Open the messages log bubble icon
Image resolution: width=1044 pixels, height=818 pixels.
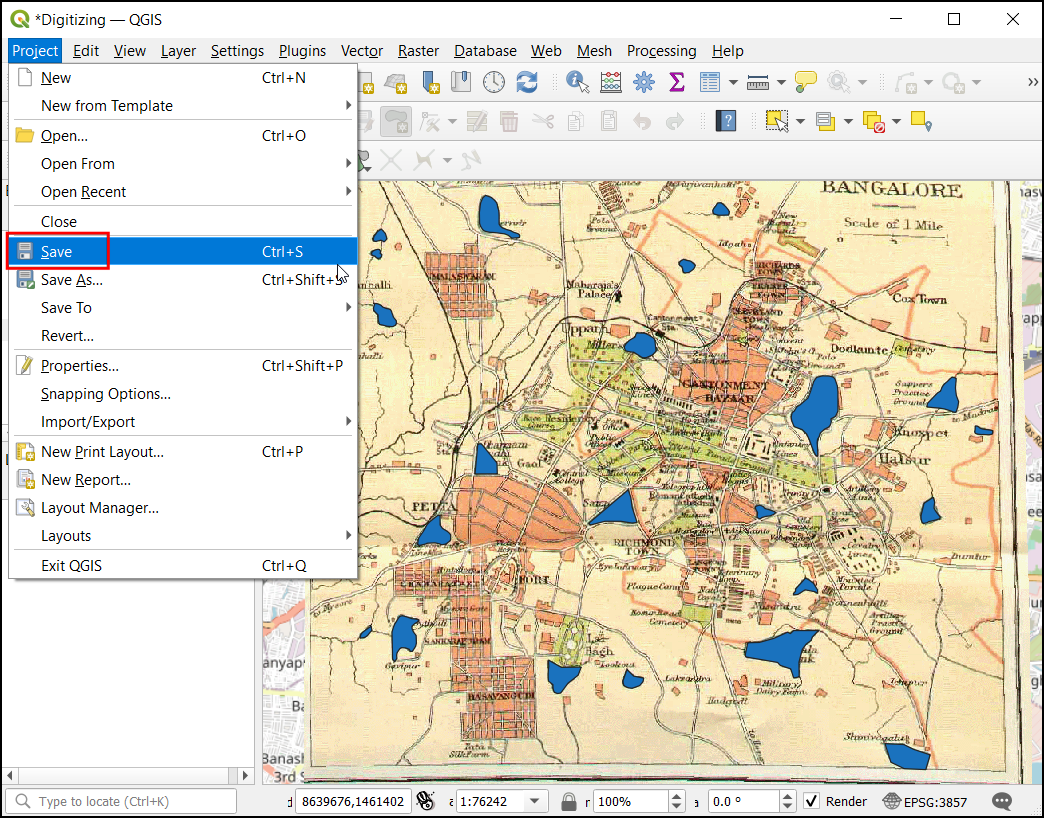coord(1002,801)
